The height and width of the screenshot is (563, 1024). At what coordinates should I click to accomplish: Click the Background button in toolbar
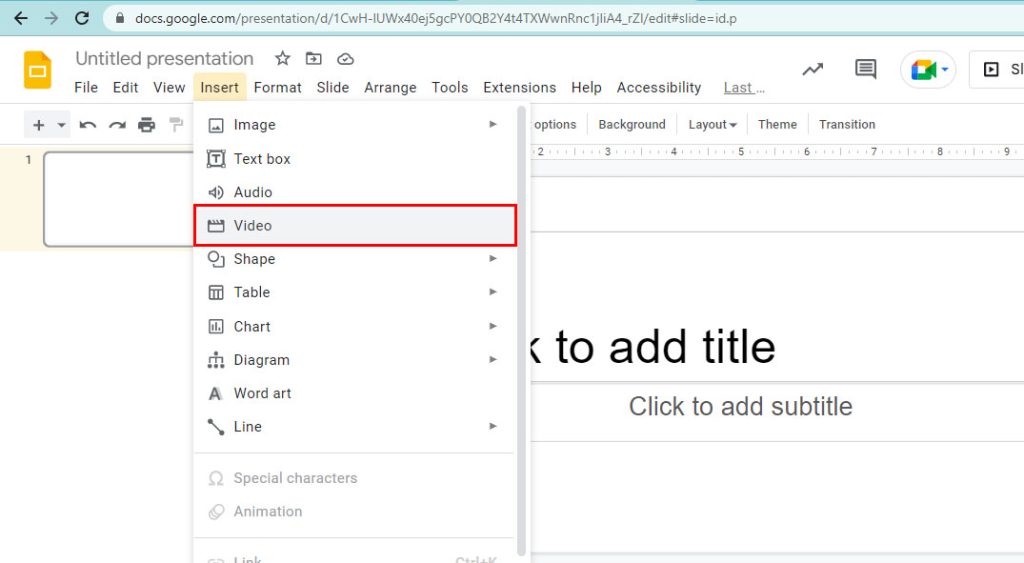pos(631,125)
